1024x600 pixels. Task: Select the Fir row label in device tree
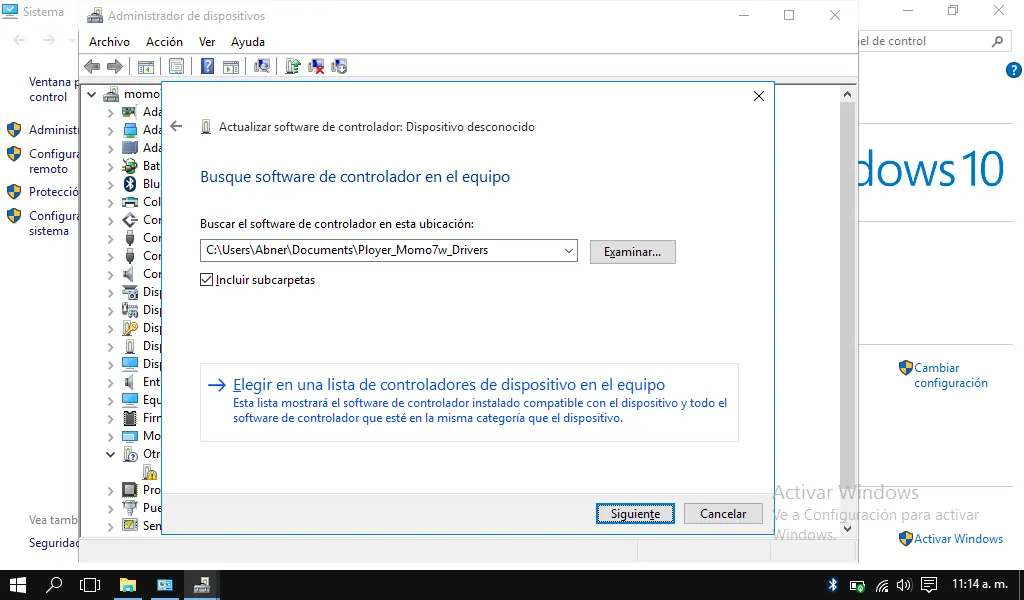152,418
